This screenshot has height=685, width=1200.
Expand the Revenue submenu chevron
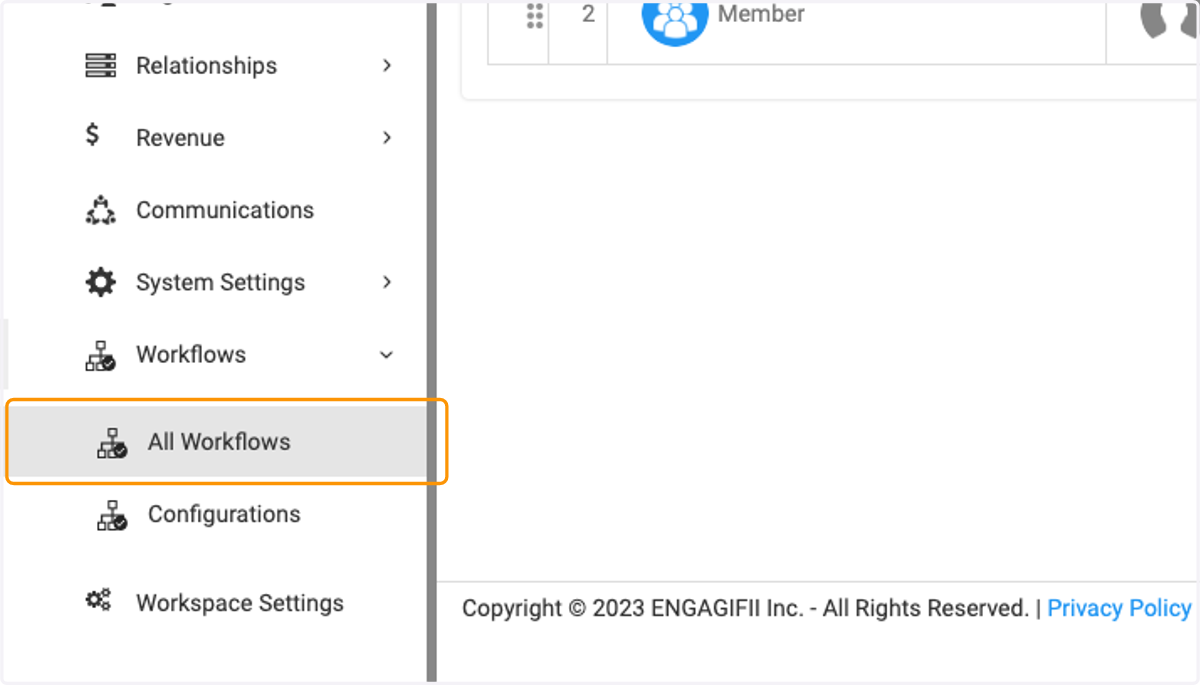tap(387, 138)
